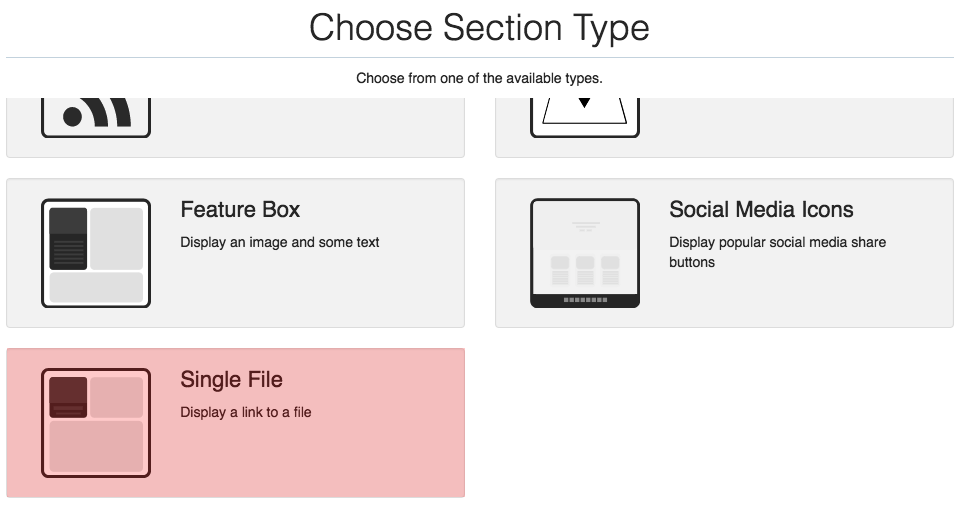
Task: Select the Feature Box layout icon
Action: click(x=96, y=253)
